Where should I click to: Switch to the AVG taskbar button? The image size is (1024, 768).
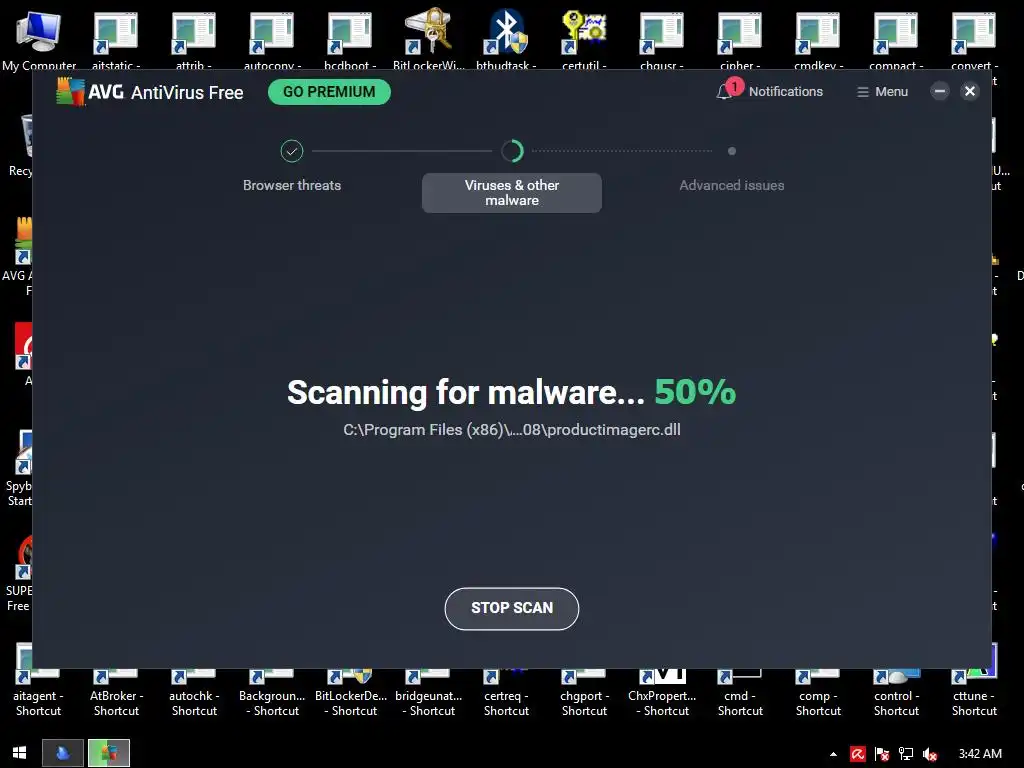[x=109, y=753]
